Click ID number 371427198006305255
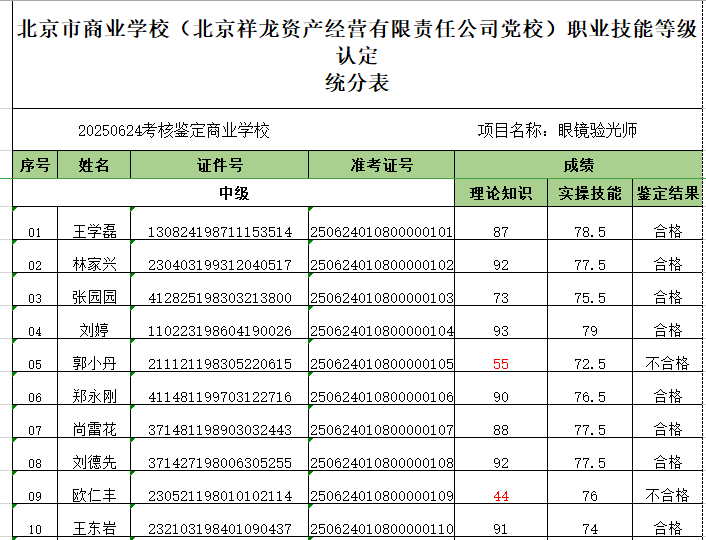Screen dimensions: 706x540 pos(220,463)
